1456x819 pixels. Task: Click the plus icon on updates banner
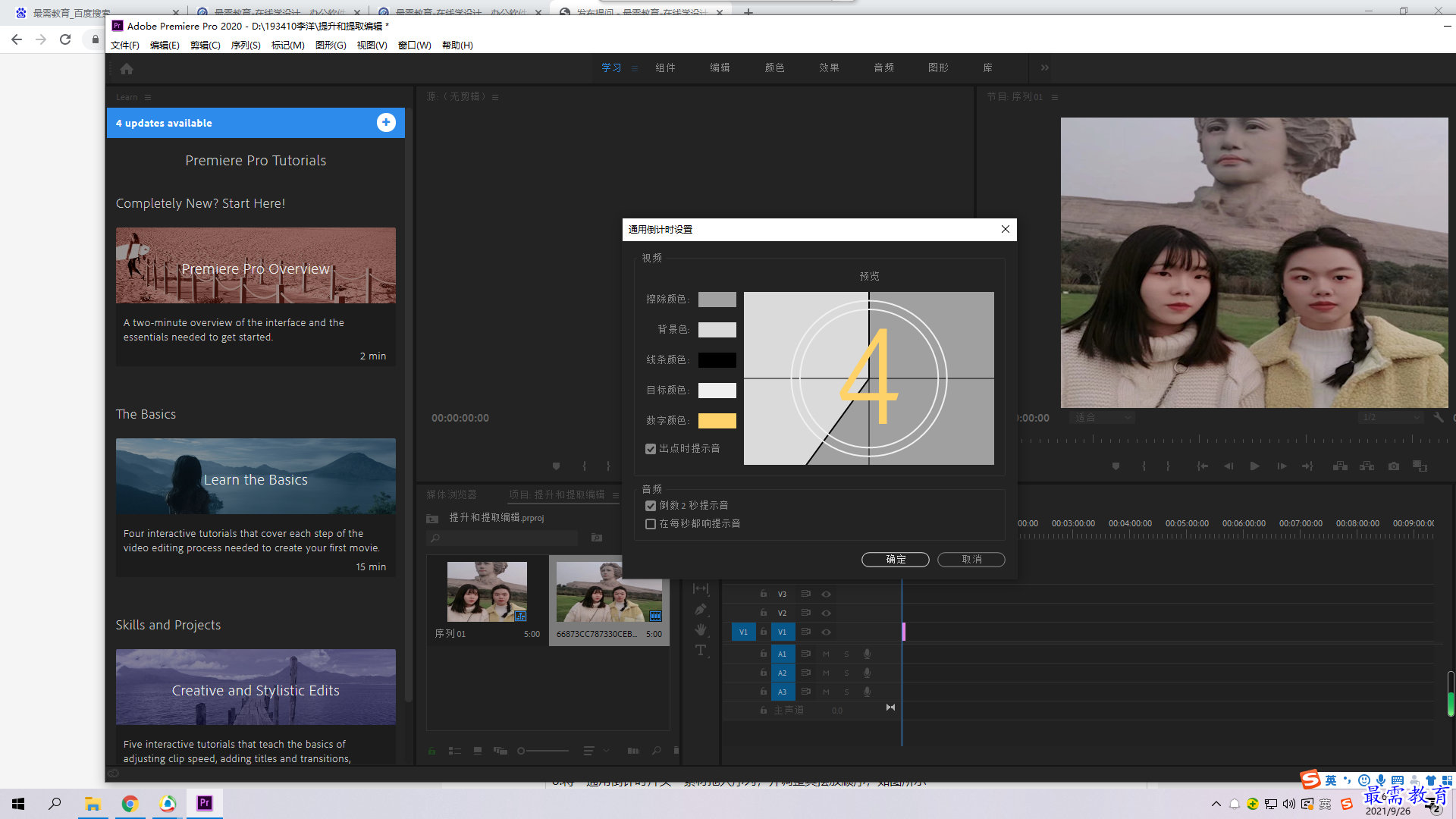click(x=386, y=123)
